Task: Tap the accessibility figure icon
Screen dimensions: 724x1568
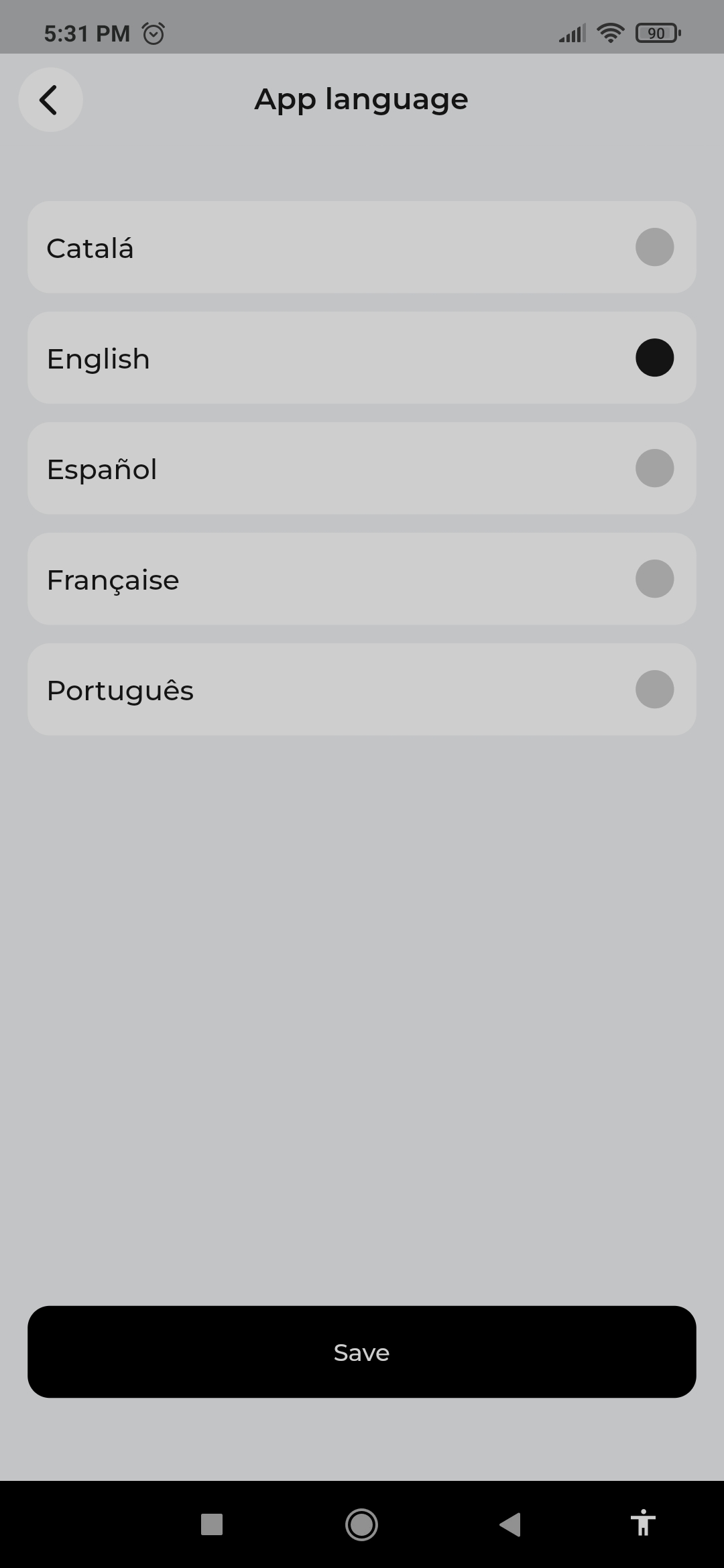Action: pyautogui.click(x=643, y=1523)
